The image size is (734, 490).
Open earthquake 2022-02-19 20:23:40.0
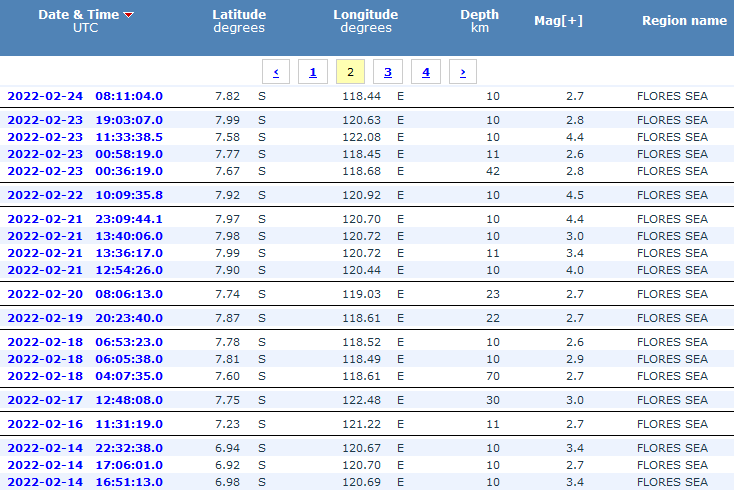tap(85, 318)
